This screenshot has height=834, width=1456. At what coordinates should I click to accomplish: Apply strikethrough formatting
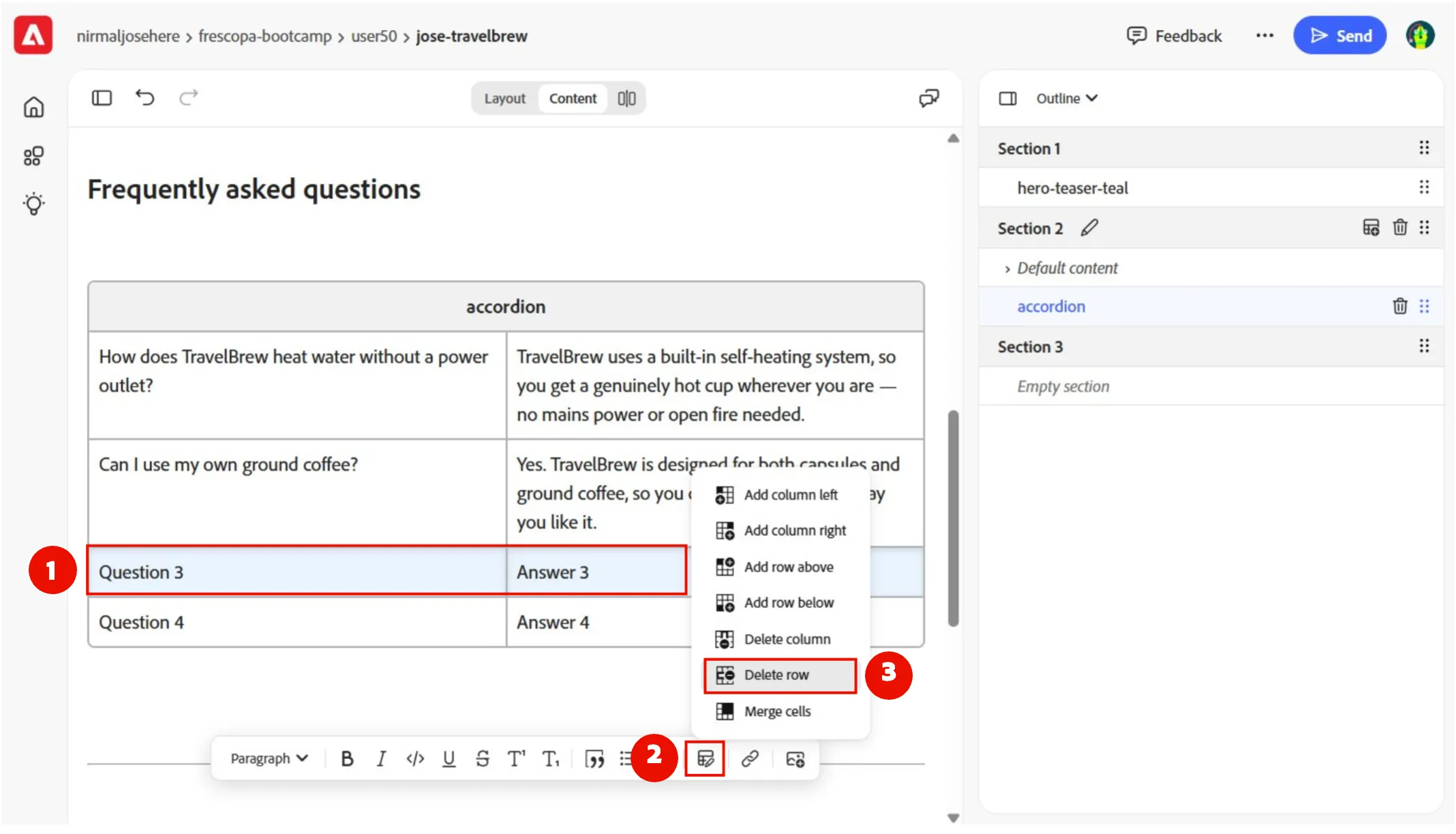(x=483, y=759)
